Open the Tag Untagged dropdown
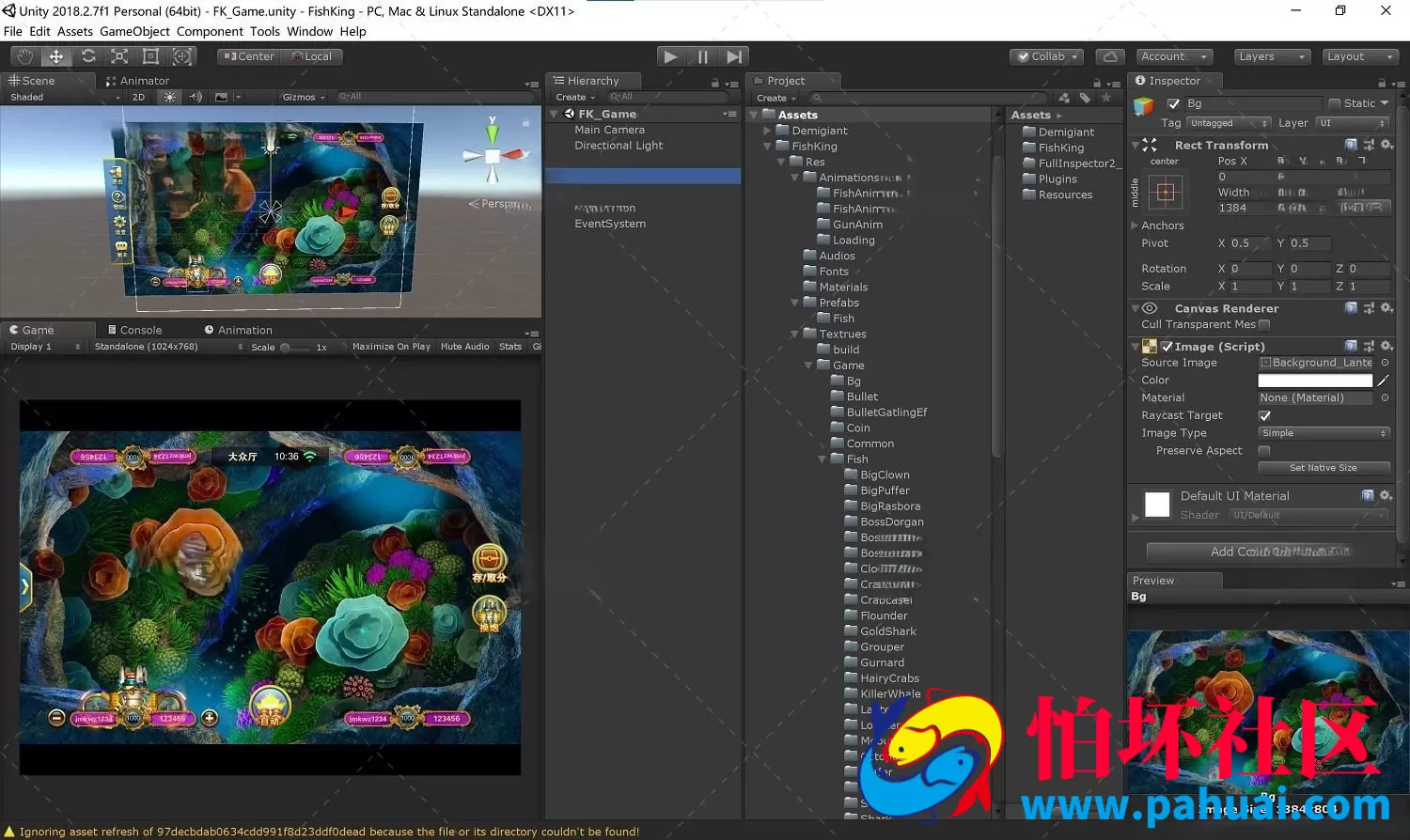Image resolution: width=1410 pixels, height=840 pixels. pyautogui.click(x=1229, y=123)
